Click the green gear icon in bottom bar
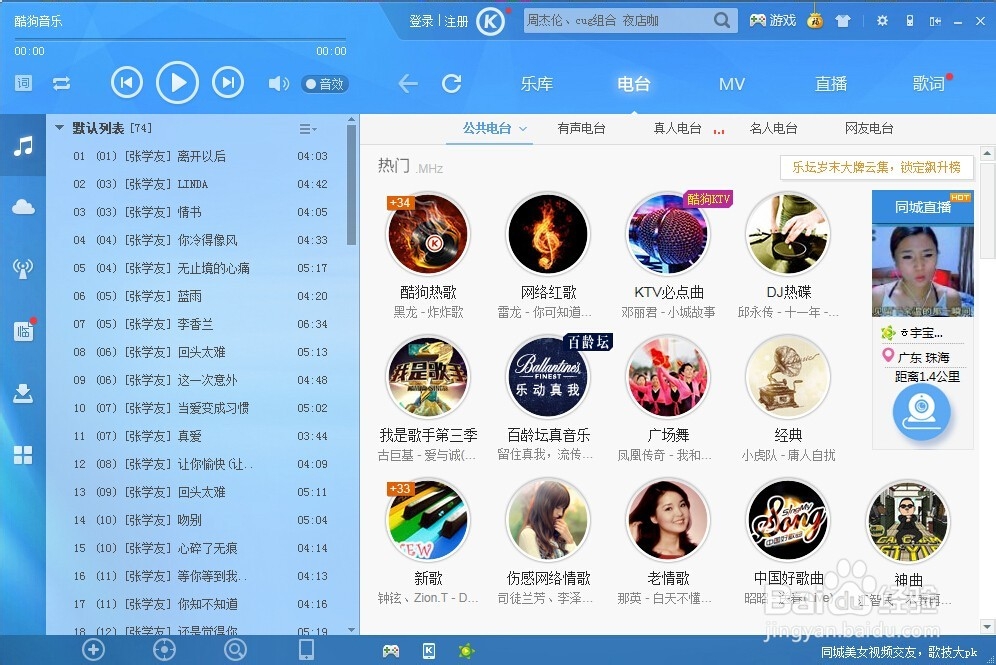This screenshot has width=996, height=665. [466, 650]
